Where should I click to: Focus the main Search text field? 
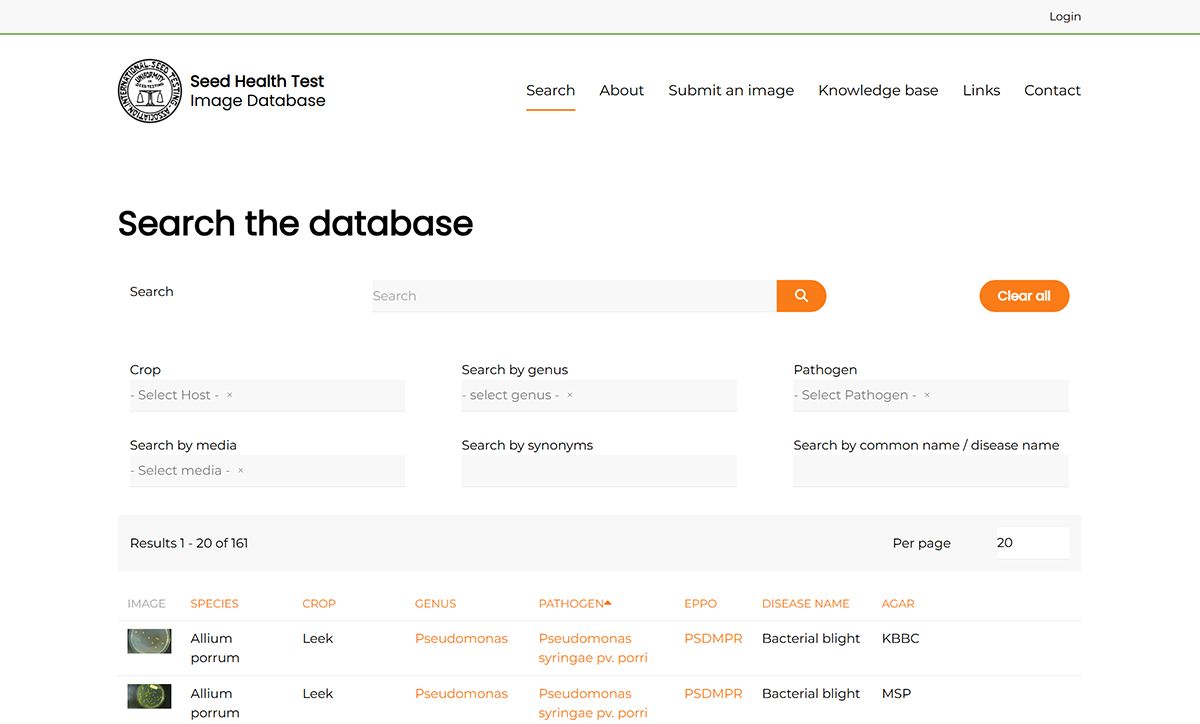click(574, 296)
